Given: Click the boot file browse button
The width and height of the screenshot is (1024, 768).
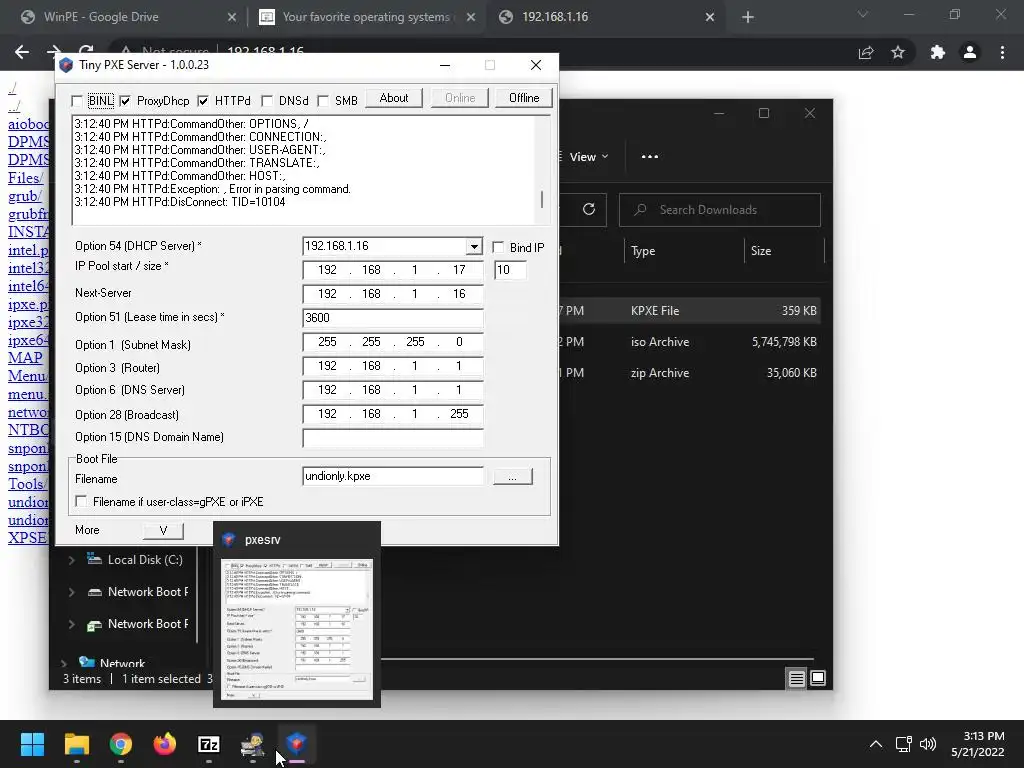Looking at the screenshot, I should [513, 477].
